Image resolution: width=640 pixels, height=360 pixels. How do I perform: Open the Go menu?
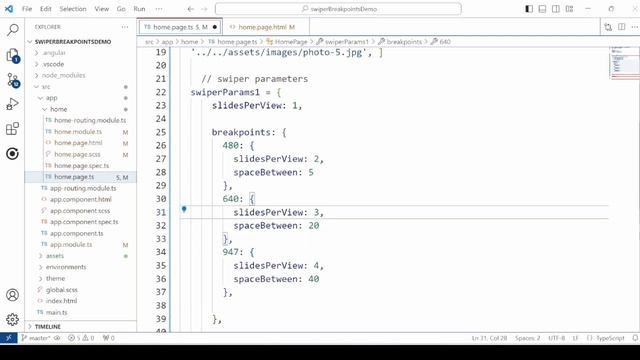click(x=121, y=9)
